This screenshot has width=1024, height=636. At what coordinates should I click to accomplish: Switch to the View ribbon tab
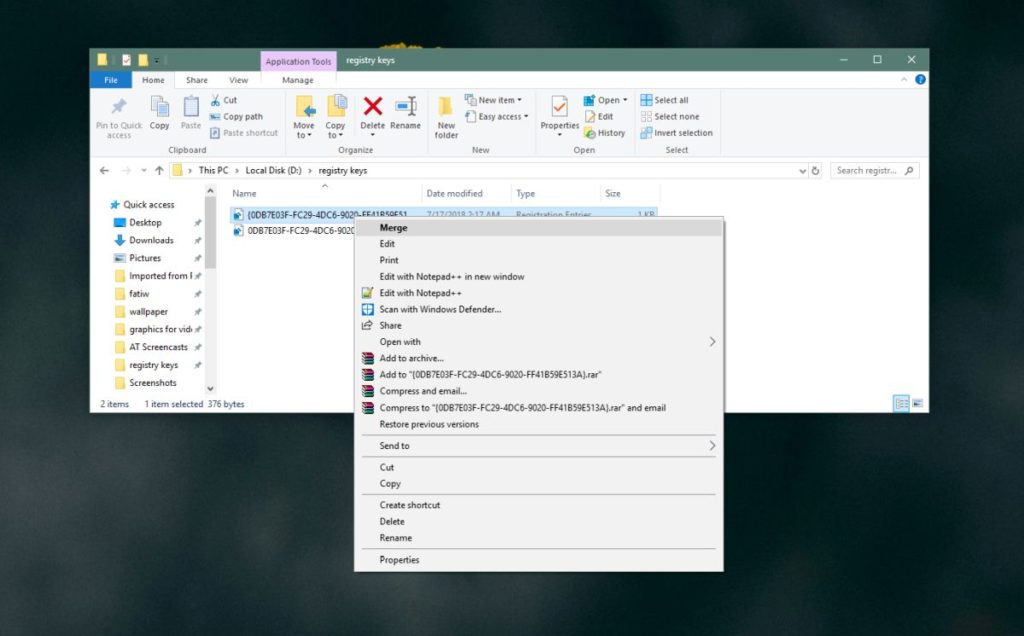click(238, 79)
